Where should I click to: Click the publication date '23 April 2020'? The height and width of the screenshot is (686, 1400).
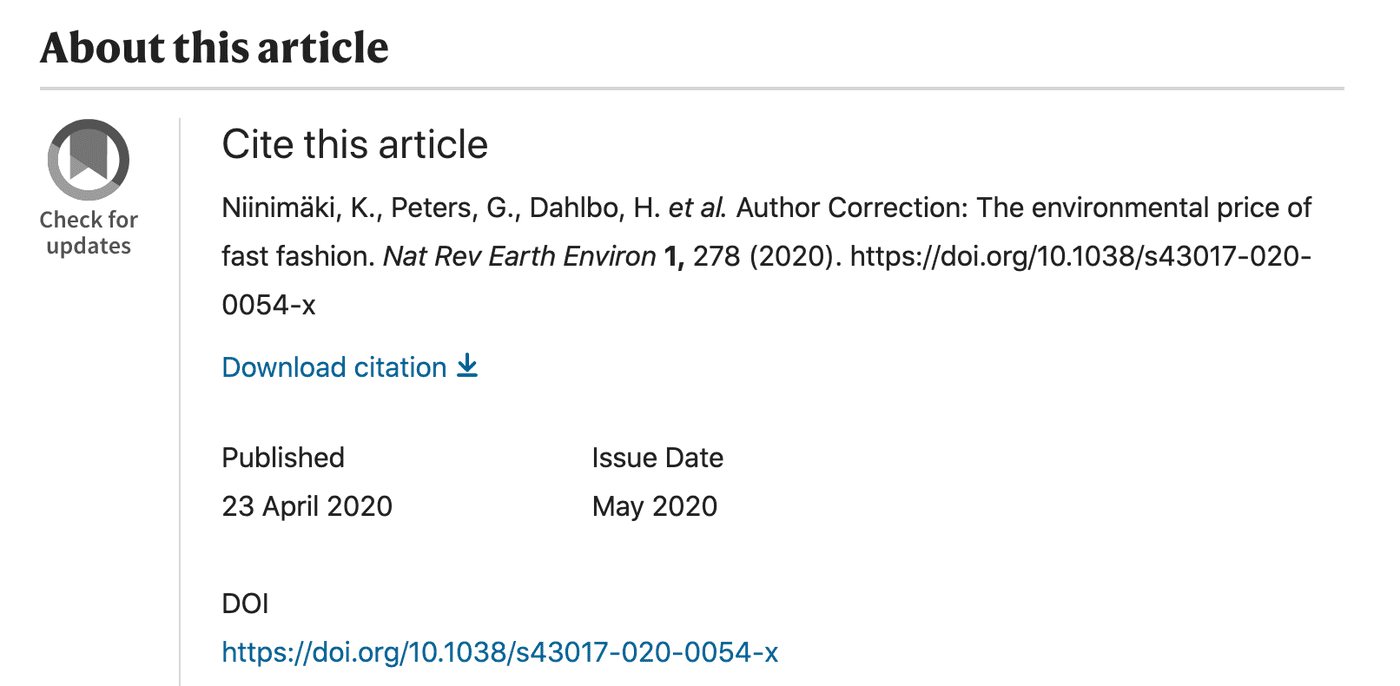pyautogui.click(x=306, y=506)
